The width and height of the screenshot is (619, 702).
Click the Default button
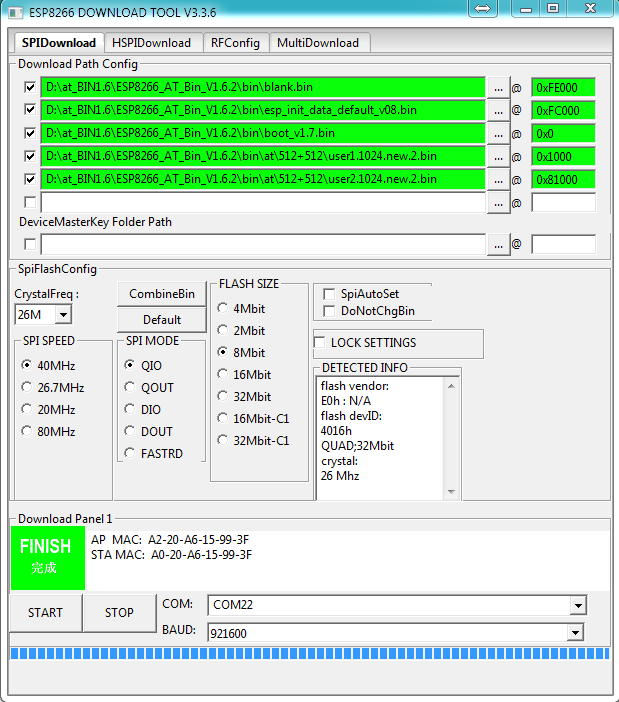click(162, 320)
